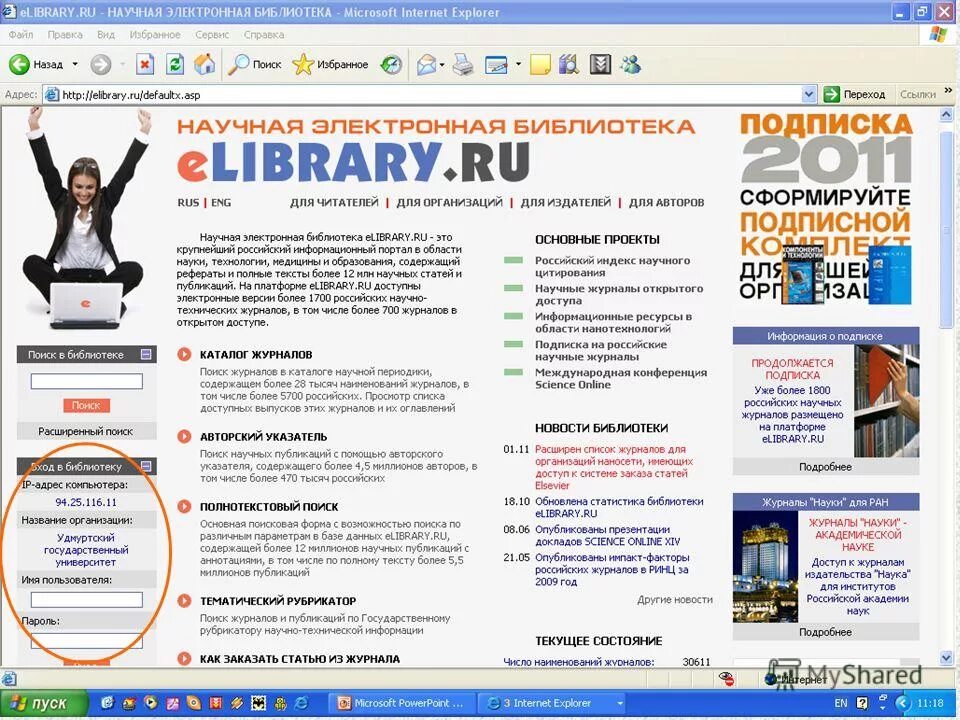
Task: Click the dark download-arrows toolbar icon
Action: (601, 64)
